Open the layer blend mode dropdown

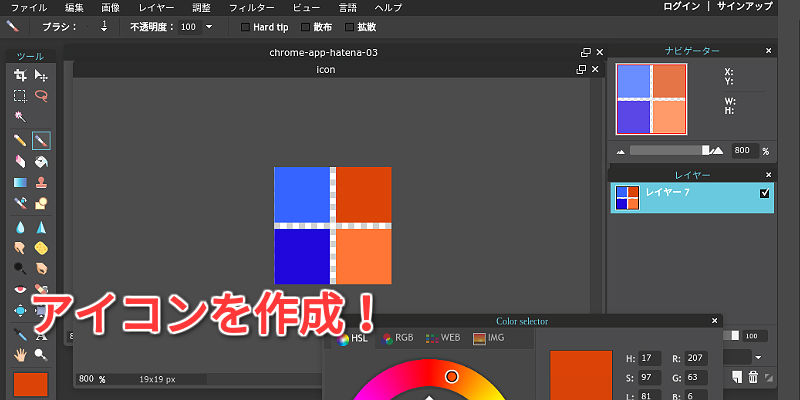[x=758, y=357]
